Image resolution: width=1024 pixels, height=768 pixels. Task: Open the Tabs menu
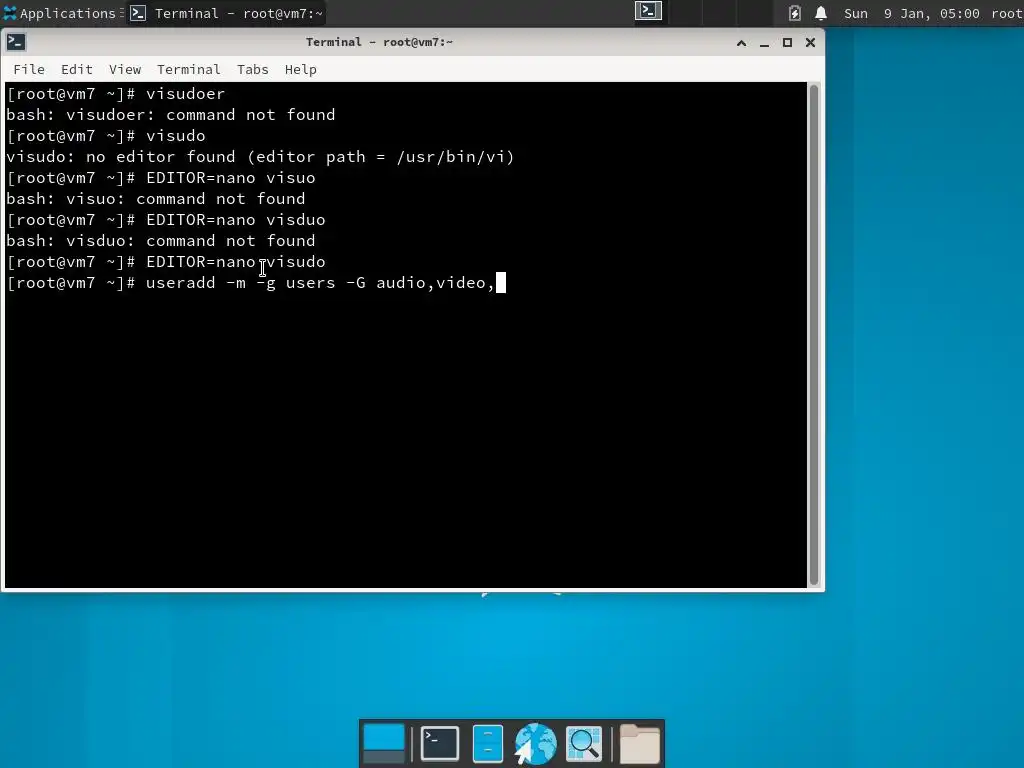[253, 69]
